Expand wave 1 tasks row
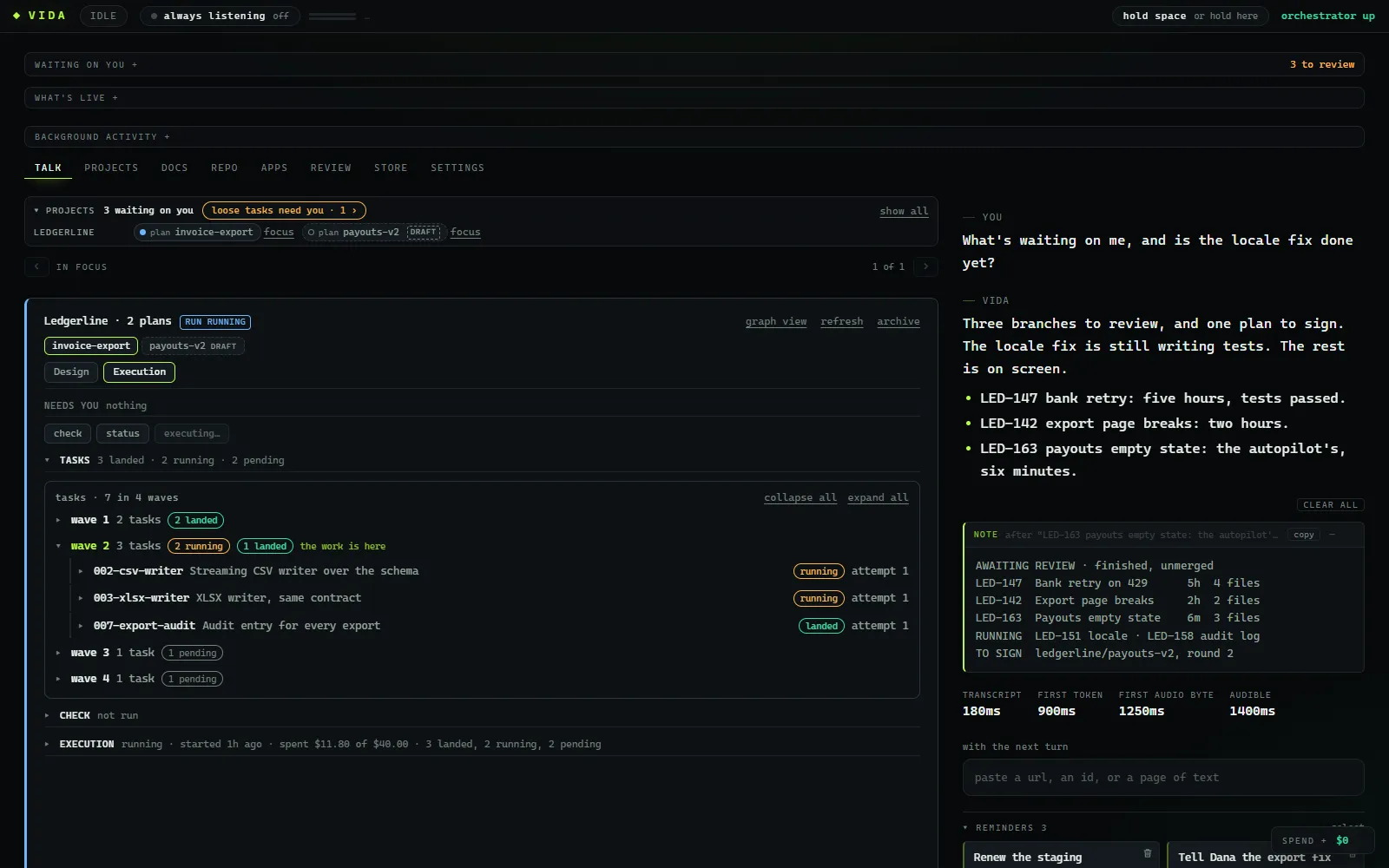The width and height of the screenshot is (1389, 868). 58,520
